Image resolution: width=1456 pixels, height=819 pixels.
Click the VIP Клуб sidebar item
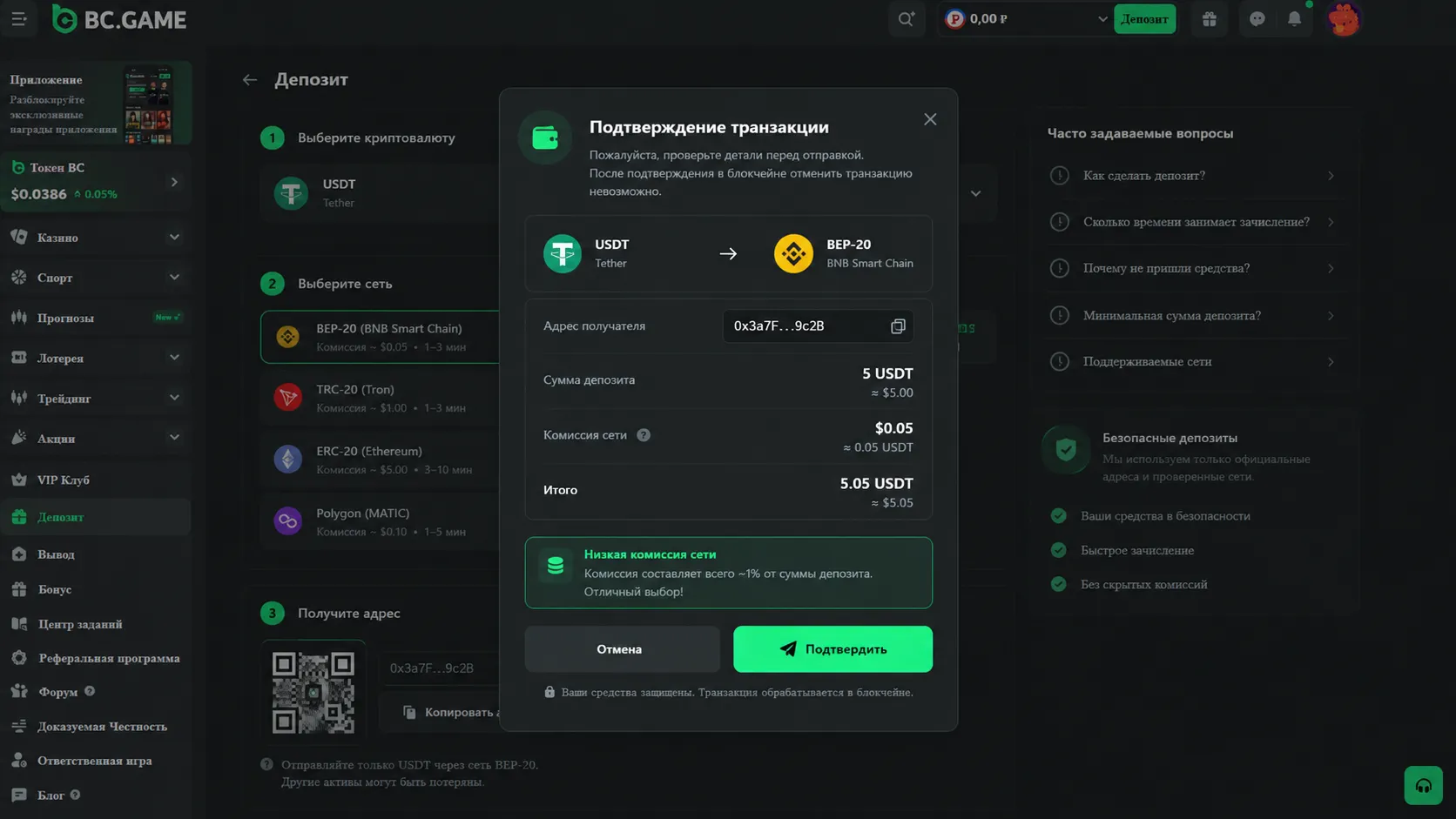(96, 480)
